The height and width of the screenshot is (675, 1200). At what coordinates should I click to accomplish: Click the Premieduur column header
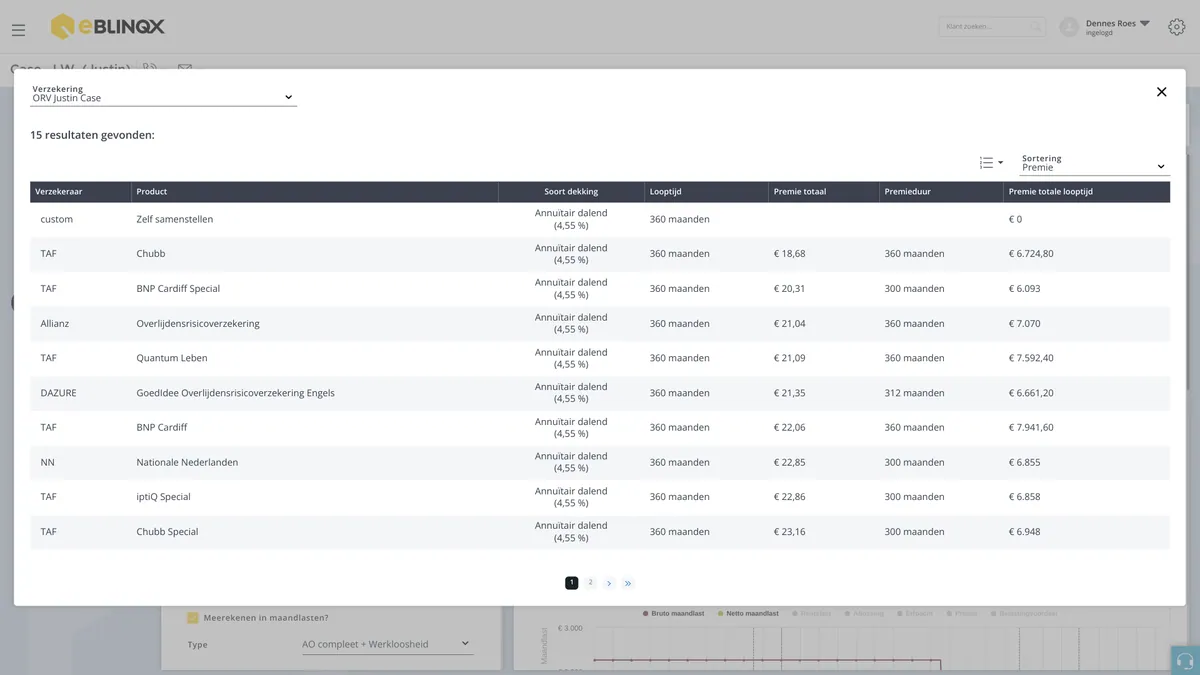[x=941, y=192]
